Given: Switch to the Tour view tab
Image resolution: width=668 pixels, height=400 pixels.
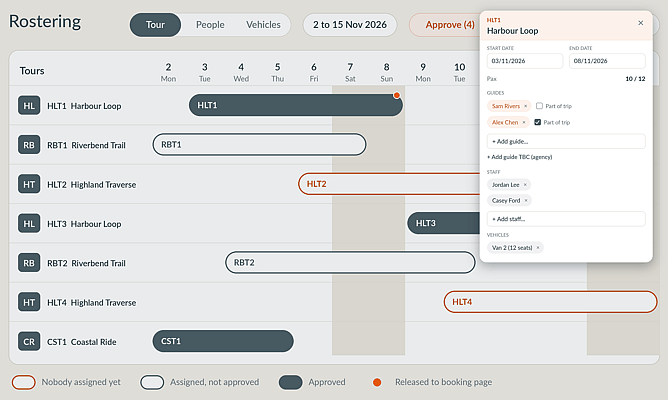Looking at the screenshot, I should (155, 25).
